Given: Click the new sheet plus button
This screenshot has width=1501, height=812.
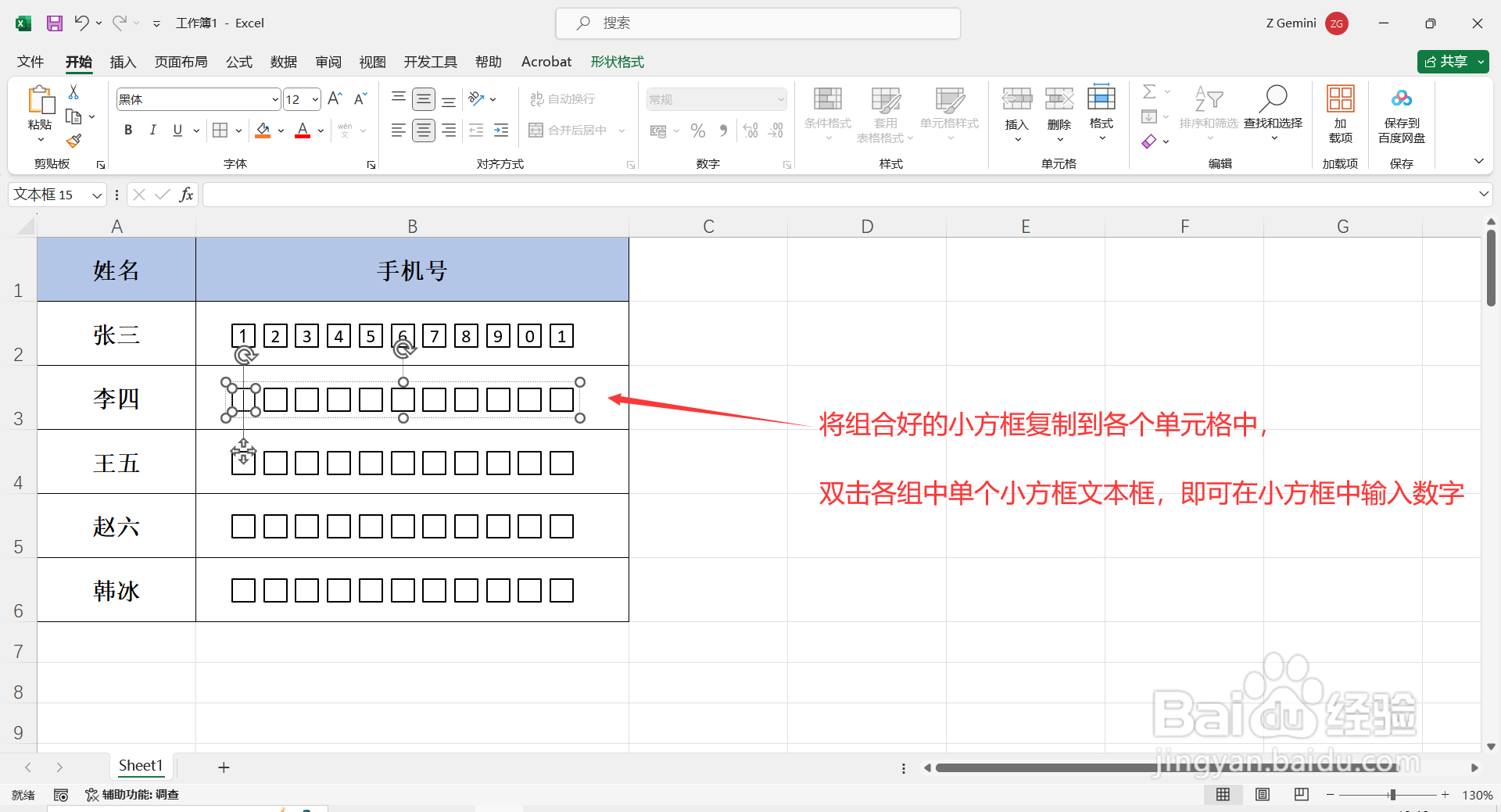Looking at the screenshot, I should pyautogui.click(x=224, y=767).
